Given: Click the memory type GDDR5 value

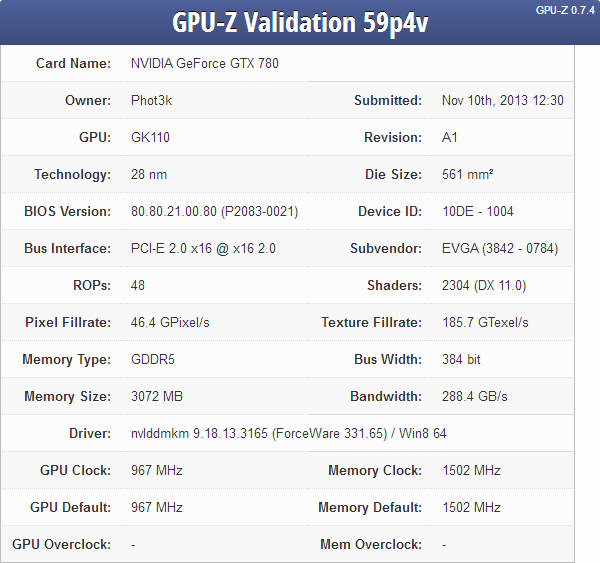Looking at the screenshot, I should click(153, 359).
